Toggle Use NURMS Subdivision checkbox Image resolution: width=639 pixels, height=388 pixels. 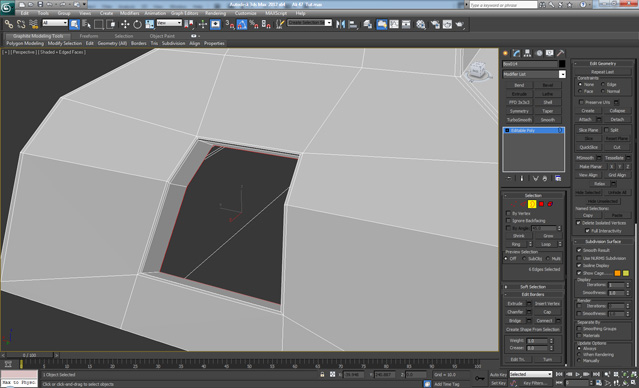[579, 258]
